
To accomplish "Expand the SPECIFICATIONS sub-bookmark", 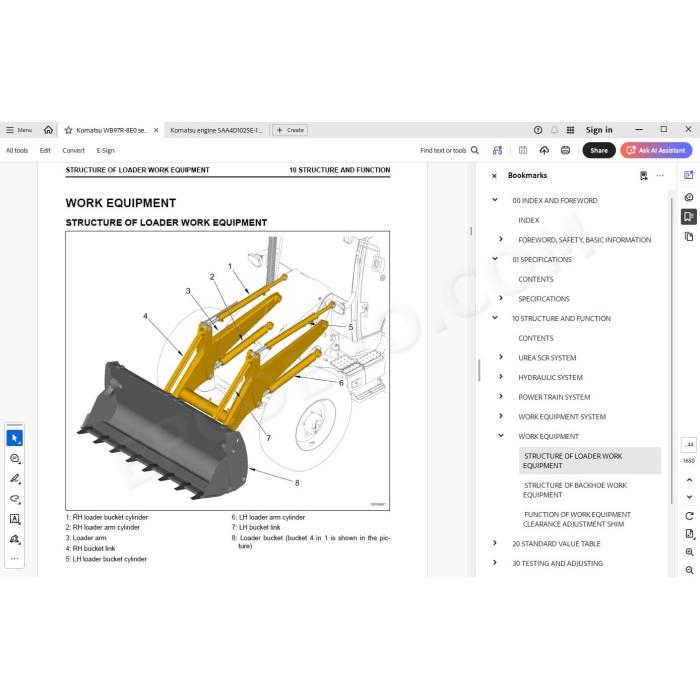I will [x=500, y=298].
